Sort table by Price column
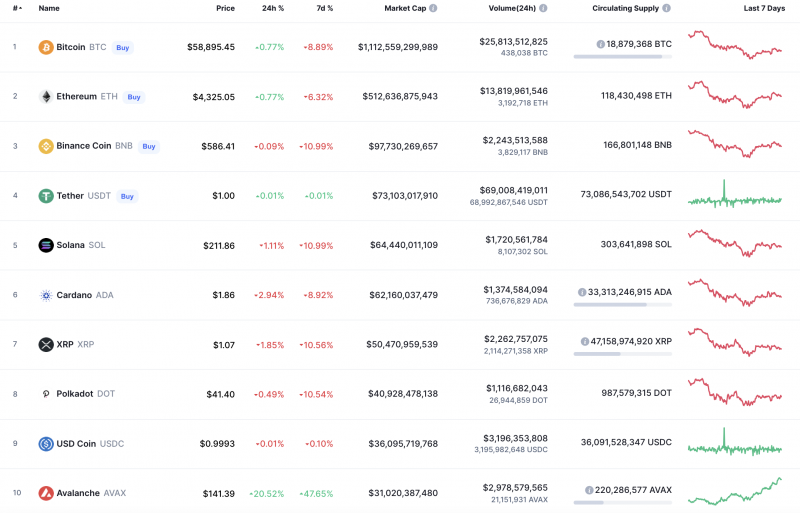 [x=225, y=8]
